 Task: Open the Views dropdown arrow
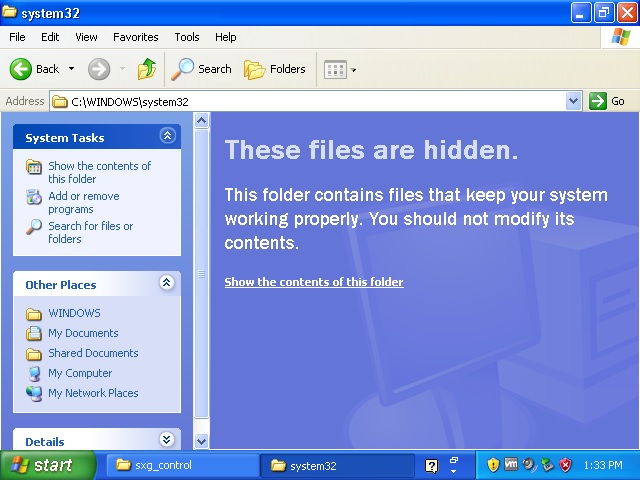click(353, 70)
